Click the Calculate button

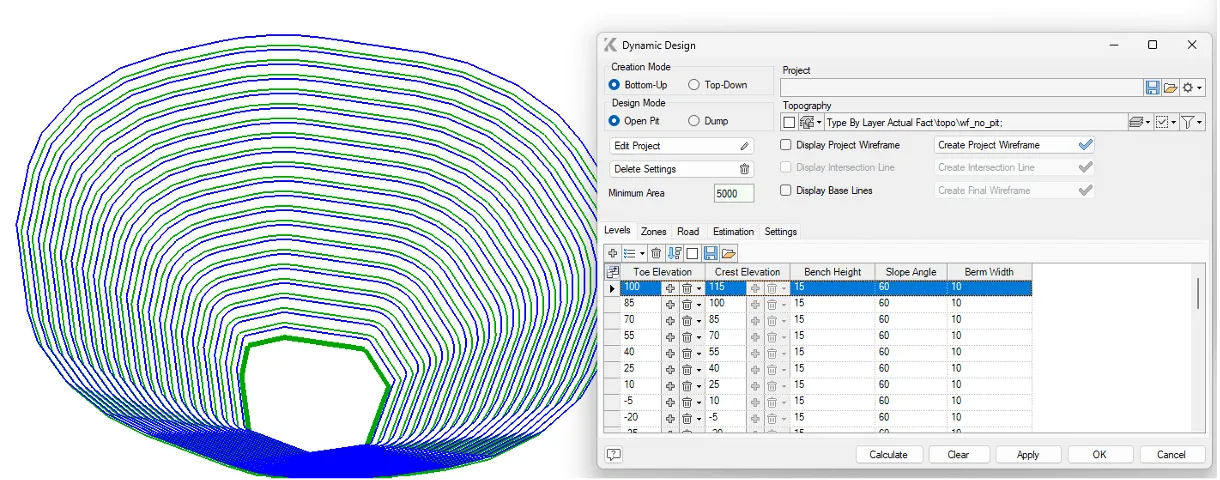click(x=888, y=454)
